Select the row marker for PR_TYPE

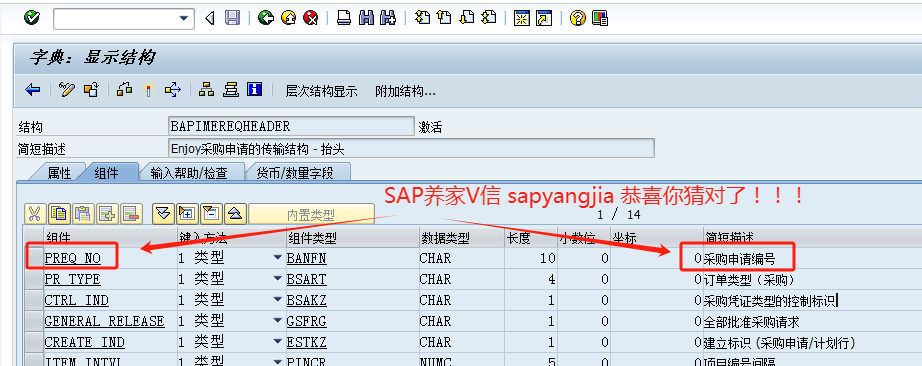click(34, 280)
